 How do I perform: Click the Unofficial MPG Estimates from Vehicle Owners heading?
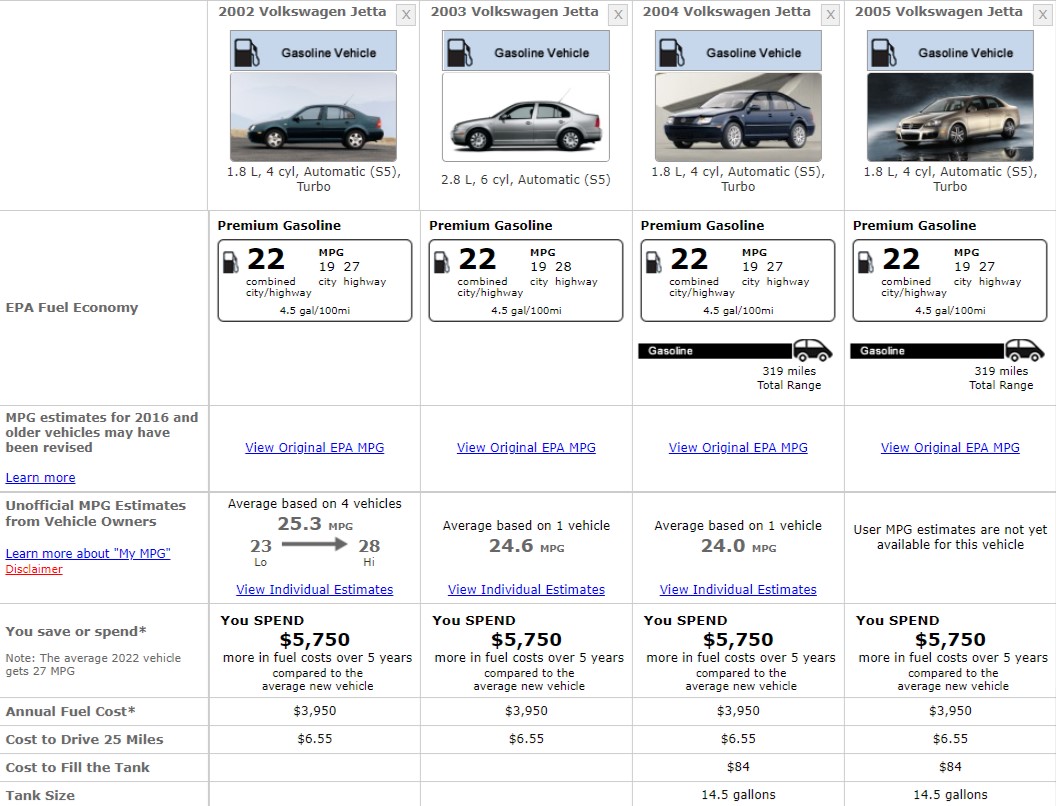96,513
